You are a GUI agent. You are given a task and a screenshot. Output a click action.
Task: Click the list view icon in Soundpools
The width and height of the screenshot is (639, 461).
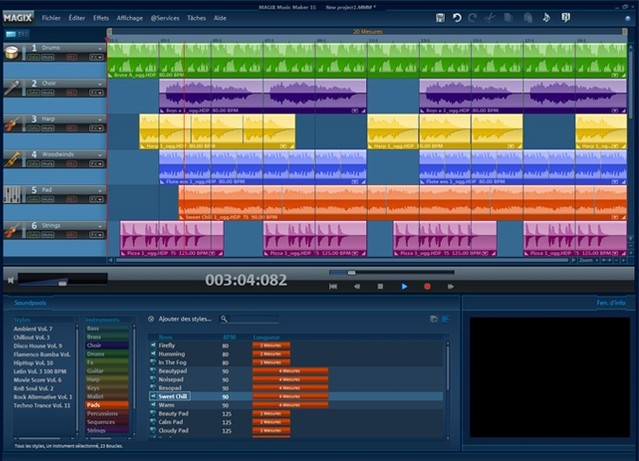[445, 319]
